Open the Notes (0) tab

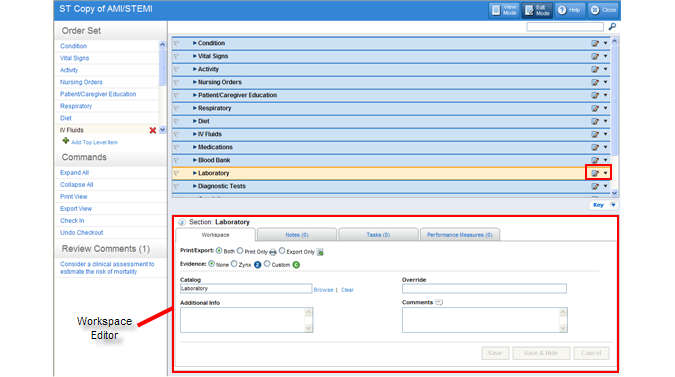point(297,235)
